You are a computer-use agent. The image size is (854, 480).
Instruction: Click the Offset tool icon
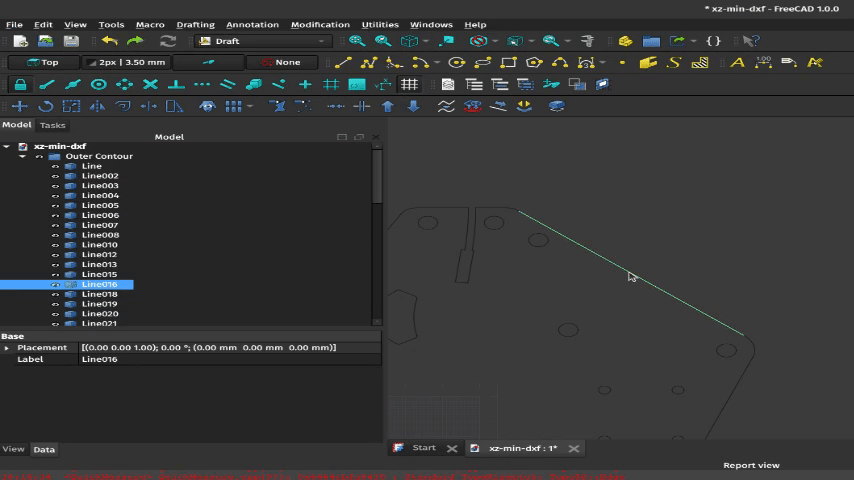[x=123, y=106]
